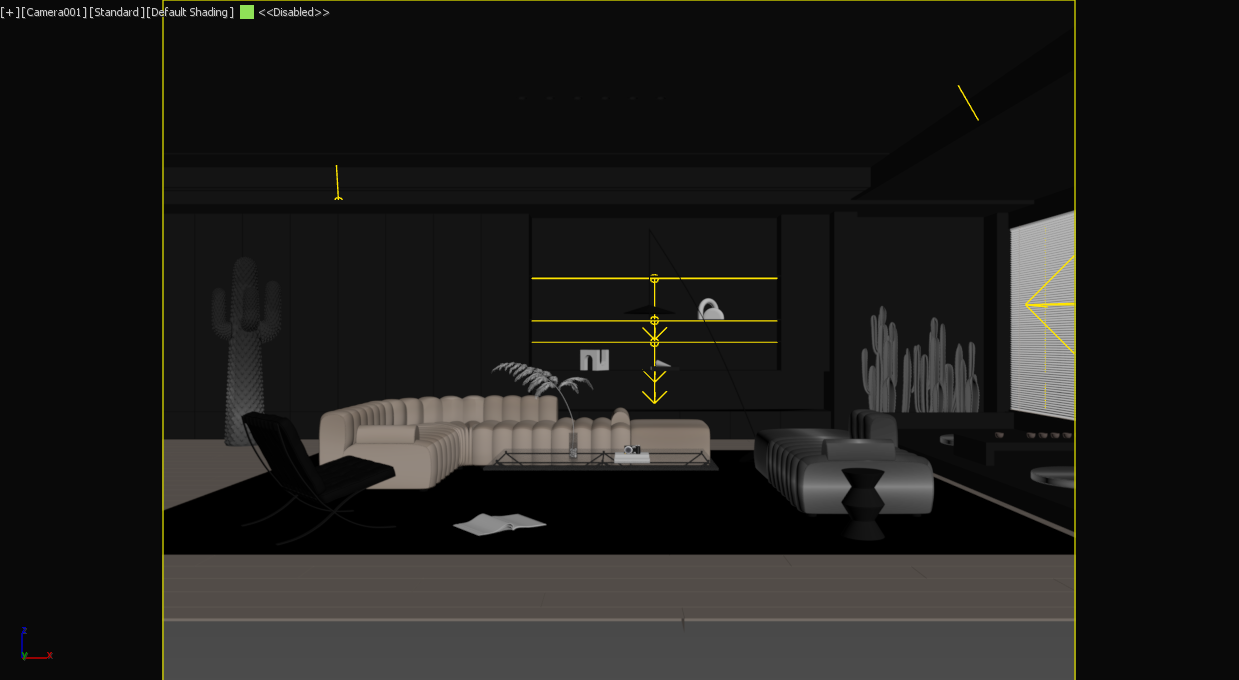Select the yellow light gizmo at the window
1239x680 pixels.
click(1050, 304)
